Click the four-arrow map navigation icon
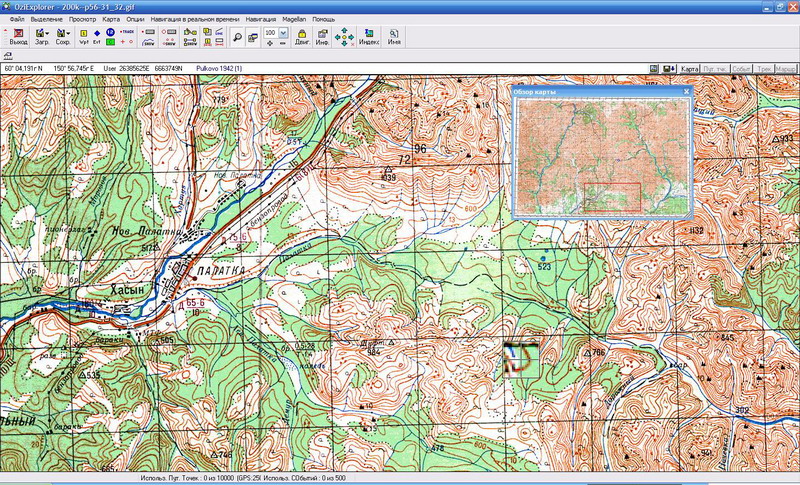 (345, 37)
